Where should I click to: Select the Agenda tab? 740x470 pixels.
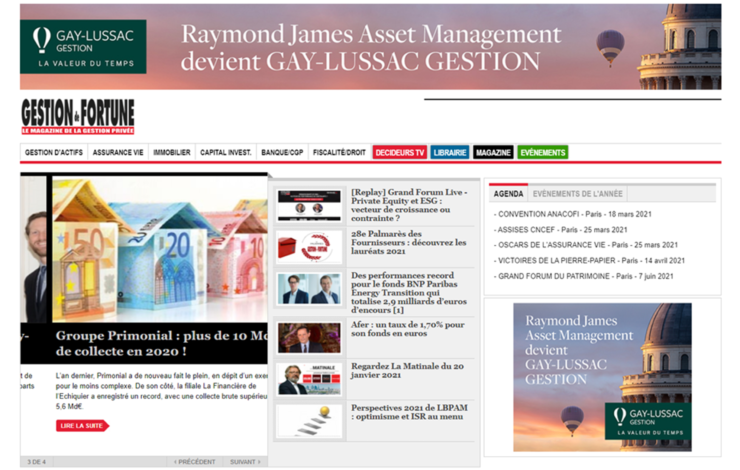(x=508, y=193)
